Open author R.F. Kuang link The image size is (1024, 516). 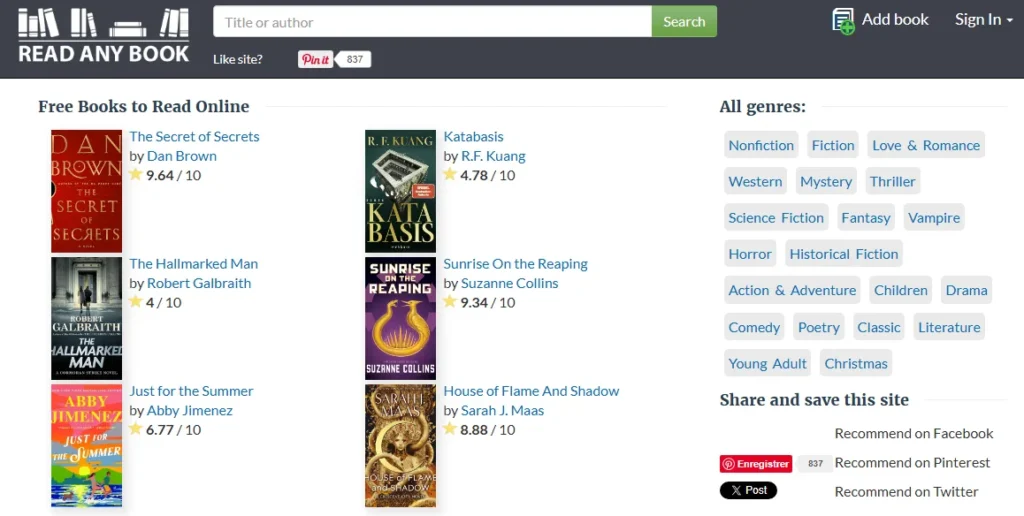coord(493,156)
